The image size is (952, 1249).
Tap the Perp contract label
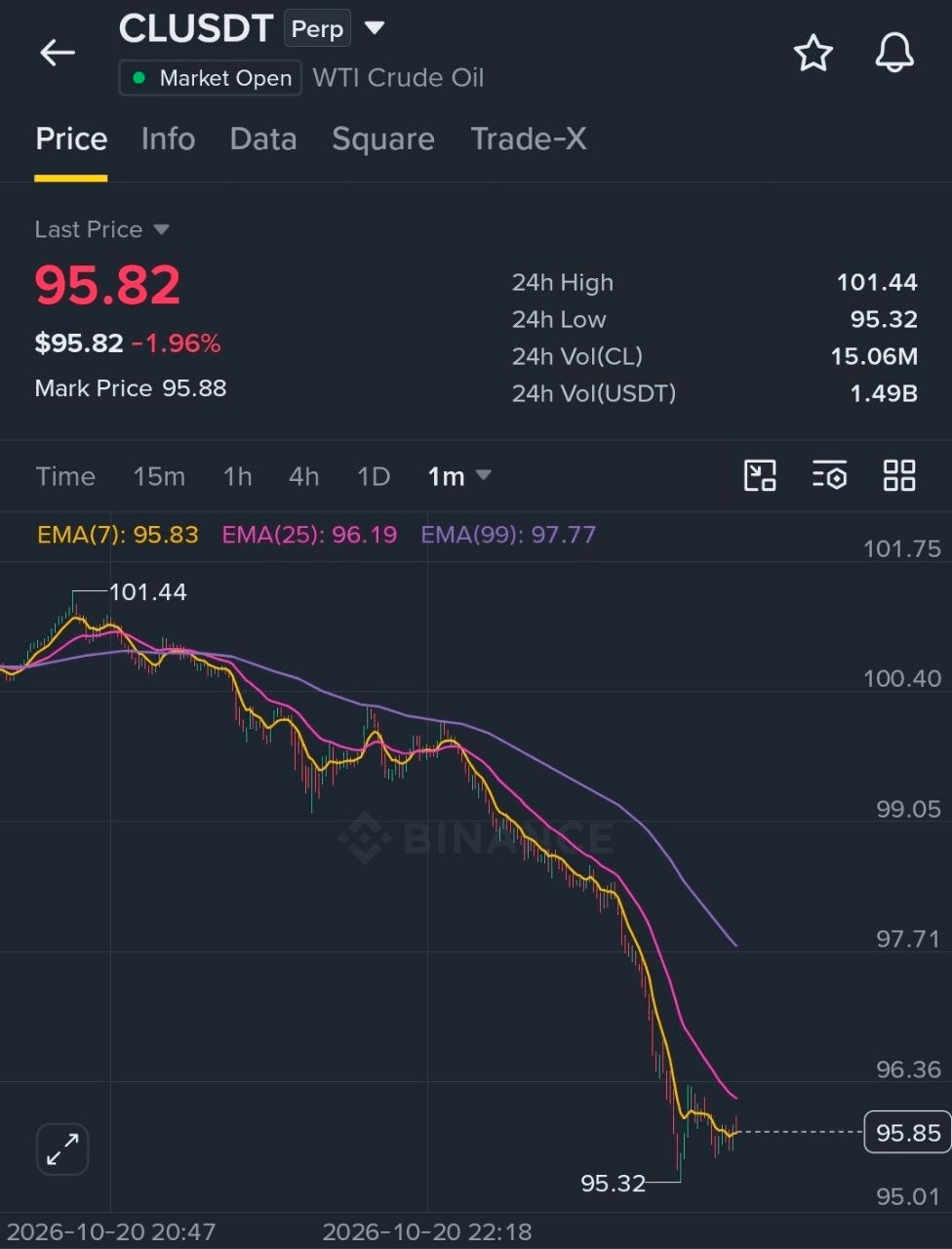click(317, 29)
